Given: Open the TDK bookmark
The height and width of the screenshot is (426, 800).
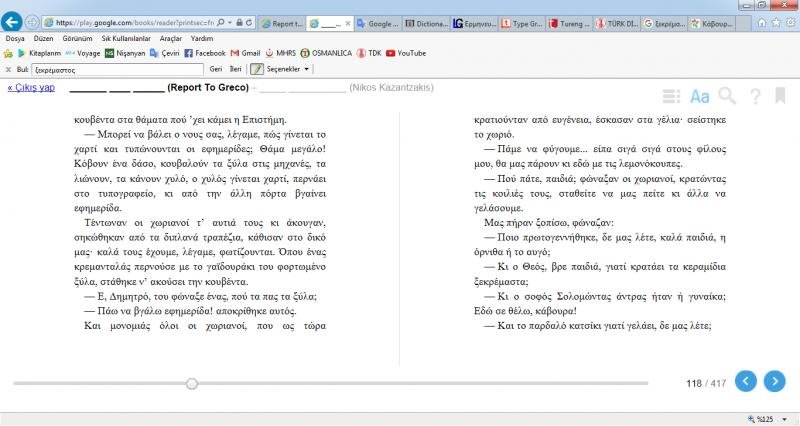Looking at the screenshot, I should [369, 53].
